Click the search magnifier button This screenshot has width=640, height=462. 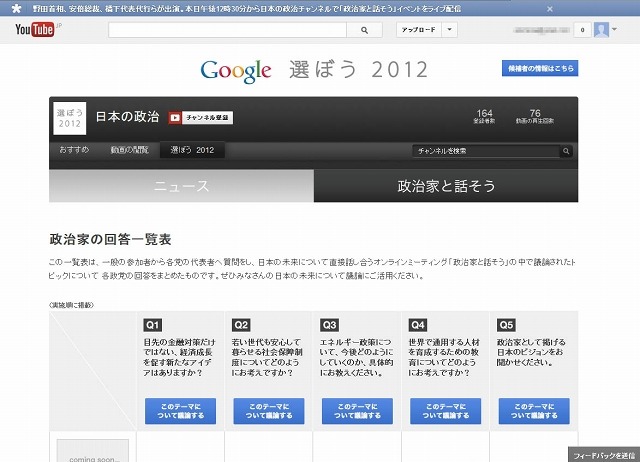click(364, 30)
